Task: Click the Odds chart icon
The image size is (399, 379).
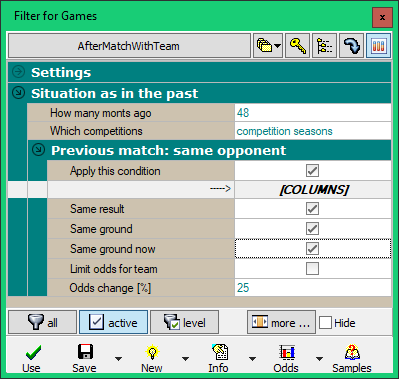Action: point(287,352)
